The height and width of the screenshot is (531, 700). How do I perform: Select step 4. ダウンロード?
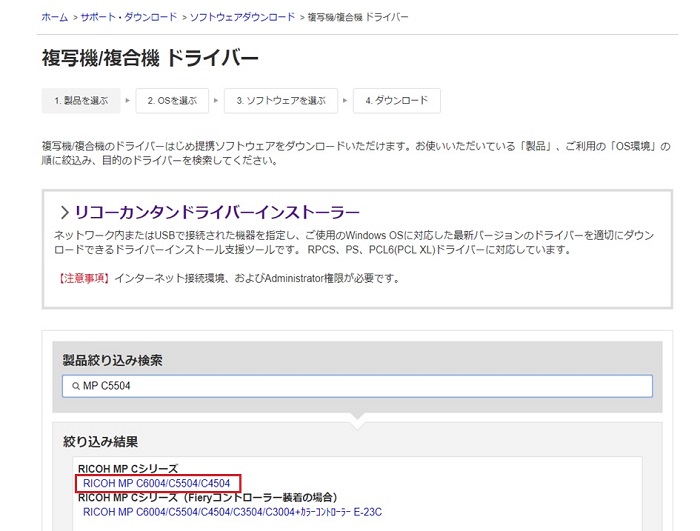click(396, 100)
